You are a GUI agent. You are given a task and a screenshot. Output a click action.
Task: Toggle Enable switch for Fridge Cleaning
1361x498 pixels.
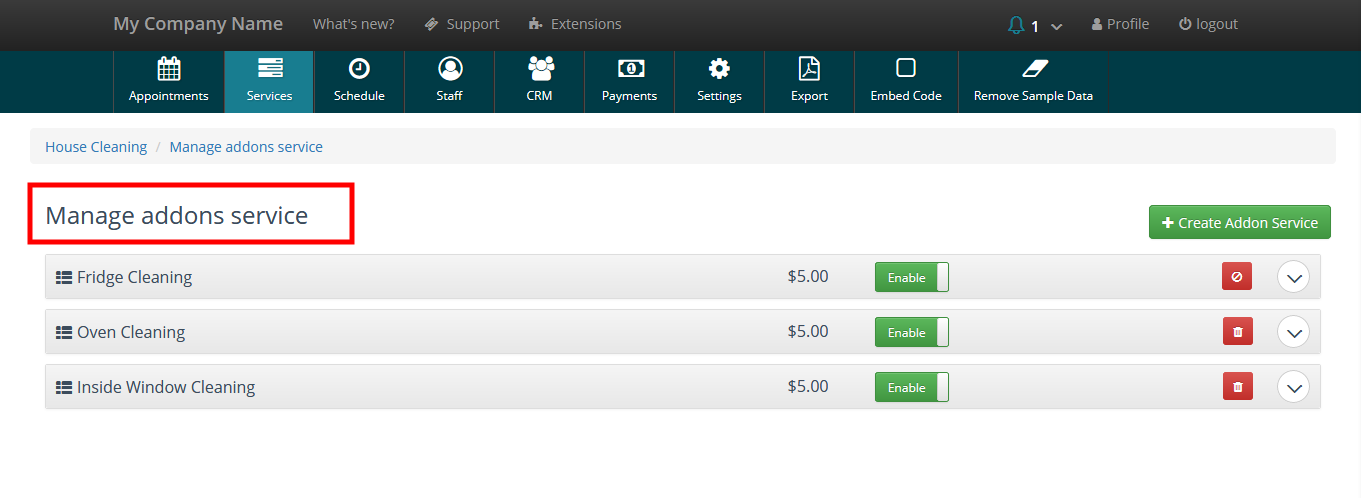point(911,277)
